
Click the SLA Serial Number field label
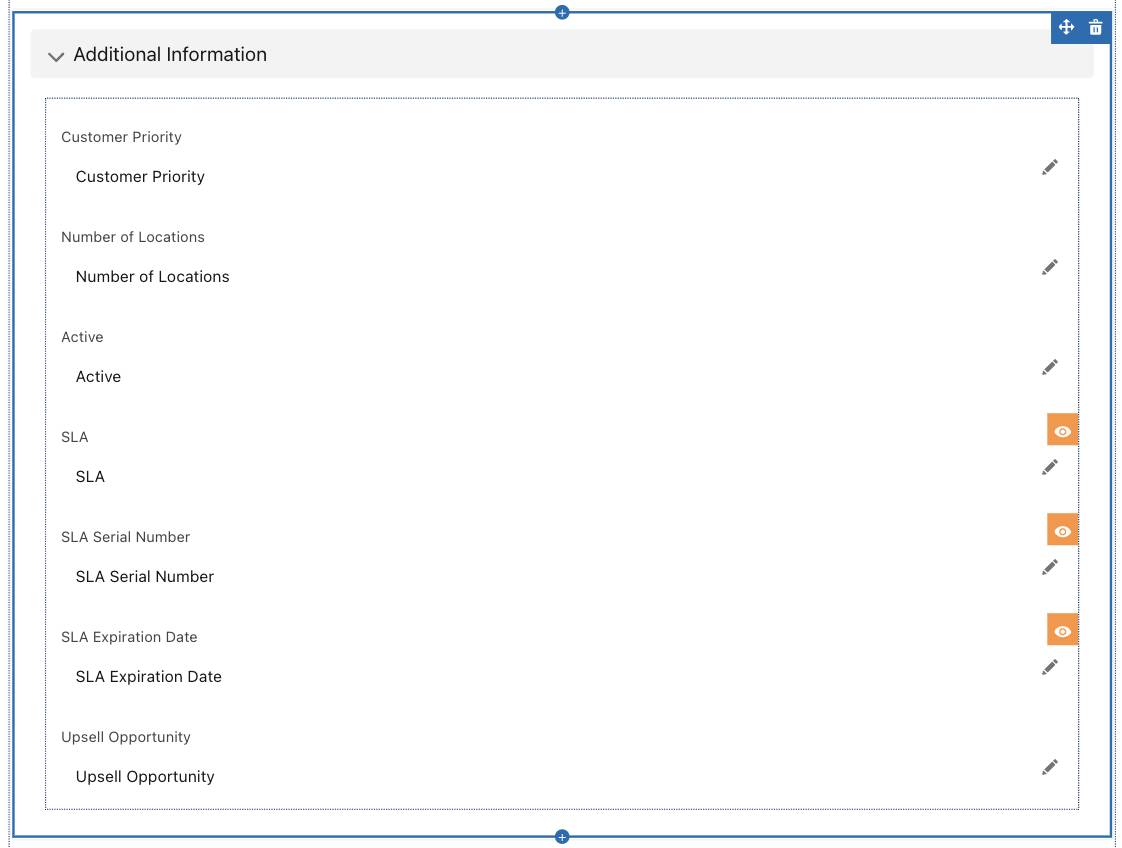(125, 537)
